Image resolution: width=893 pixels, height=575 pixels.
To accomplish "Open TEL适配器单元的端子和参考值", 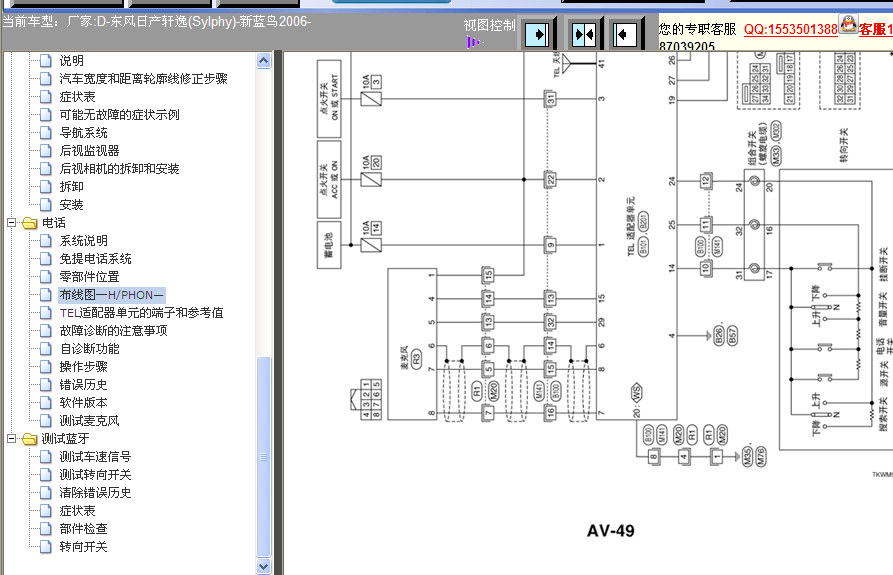I will pyautogui.click(x=142, y=313).
